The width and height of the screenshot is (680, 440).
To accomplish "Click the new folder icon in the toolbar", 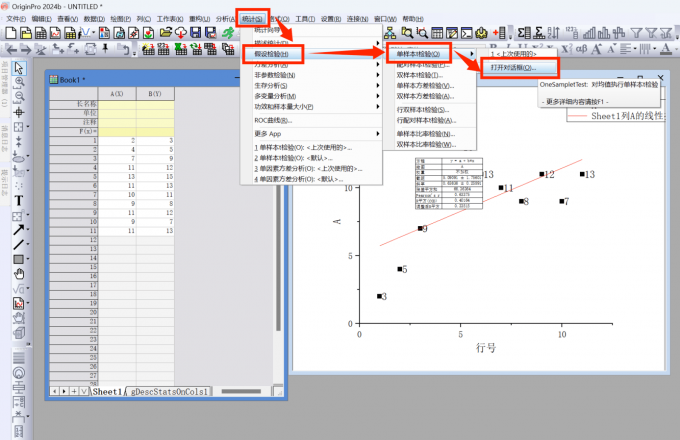I will [26, 33].
